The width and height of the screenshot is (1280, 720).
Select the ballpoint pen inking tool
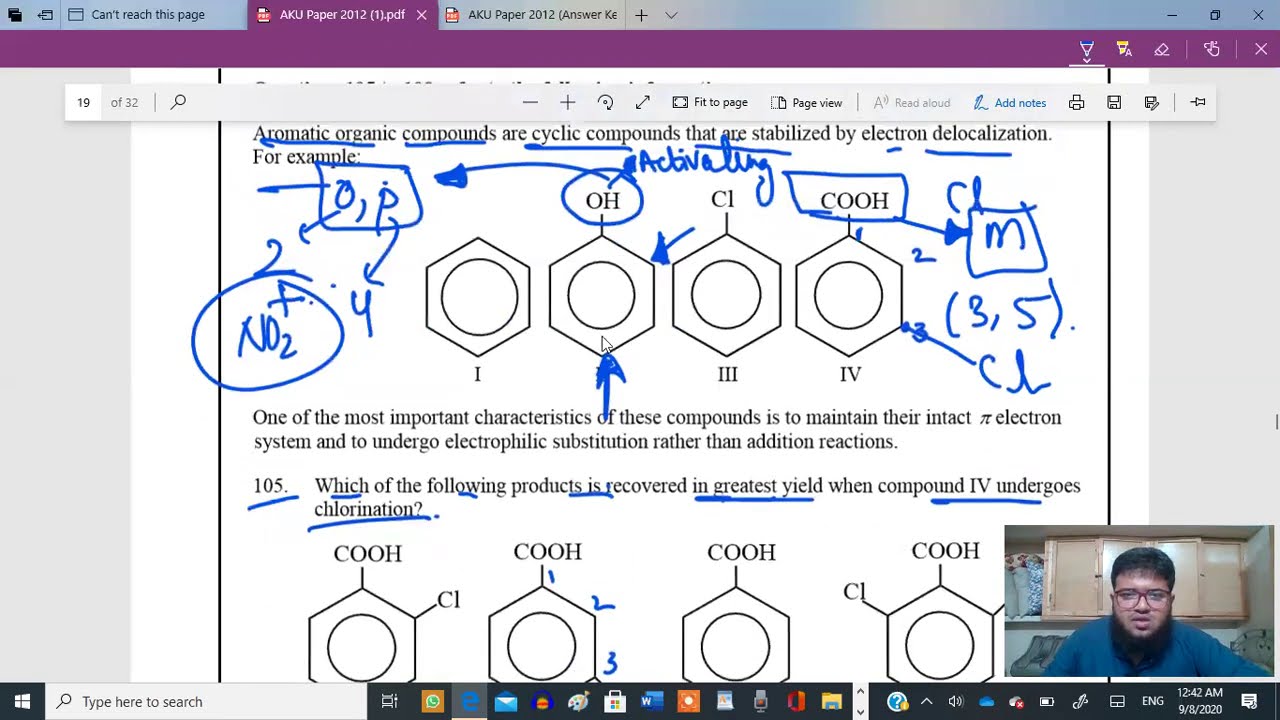[x=1087, y=49]
